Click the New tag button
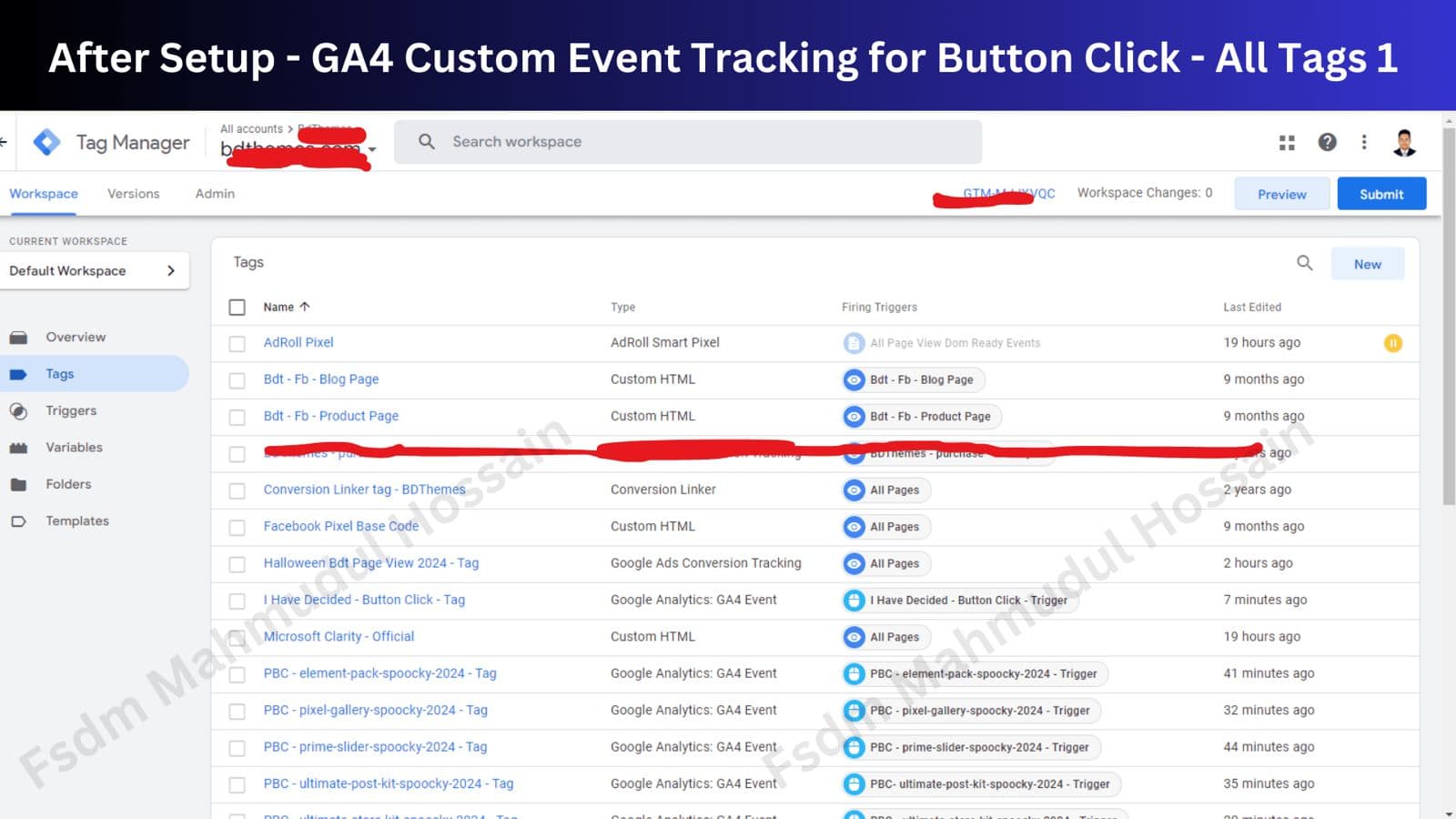The width and height of the screenshot is (1456, 819). coord(1367,264)
